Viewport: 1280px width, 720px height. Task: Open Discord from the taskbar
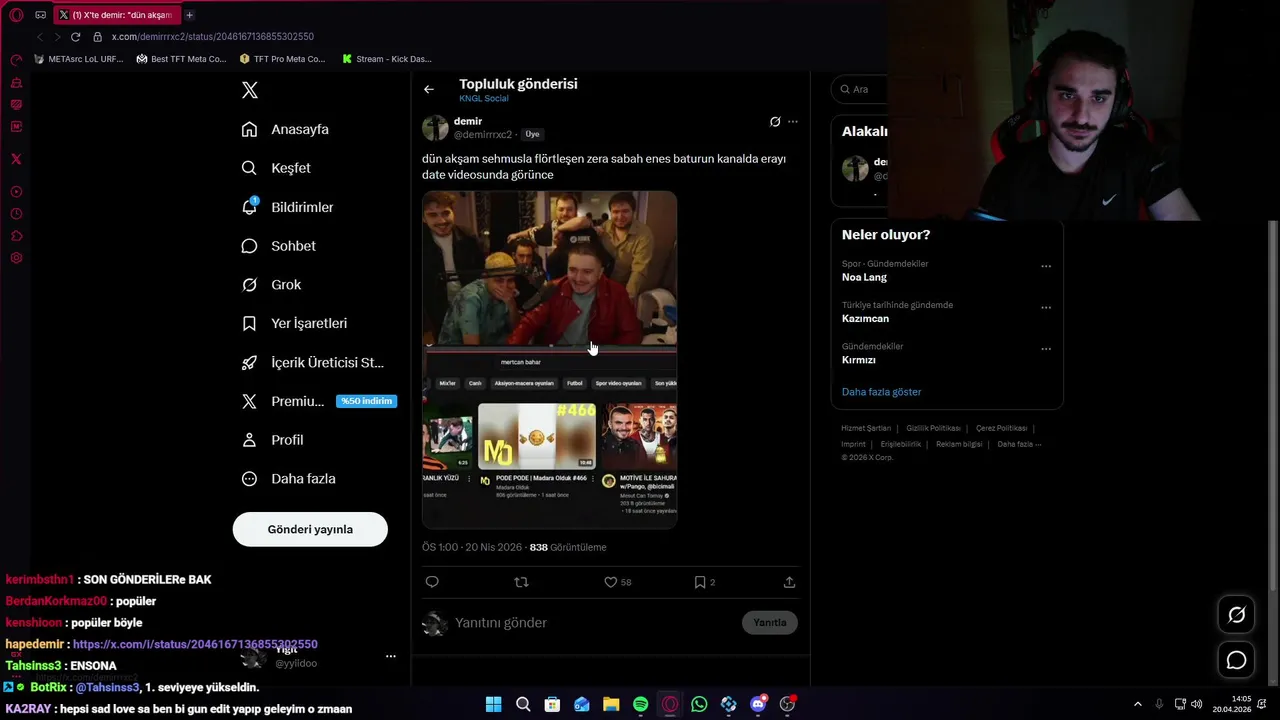758,704
